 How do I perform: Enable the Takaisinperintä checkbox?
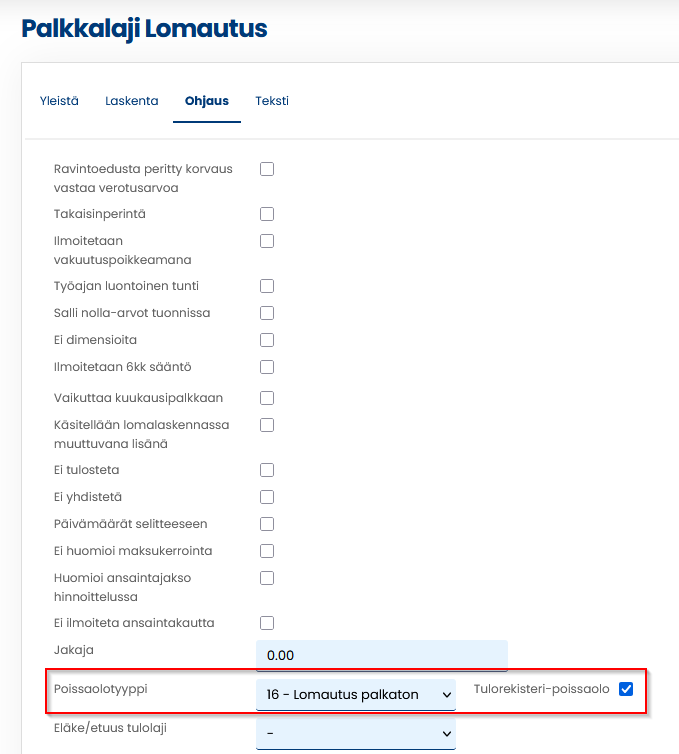[267, 214]
